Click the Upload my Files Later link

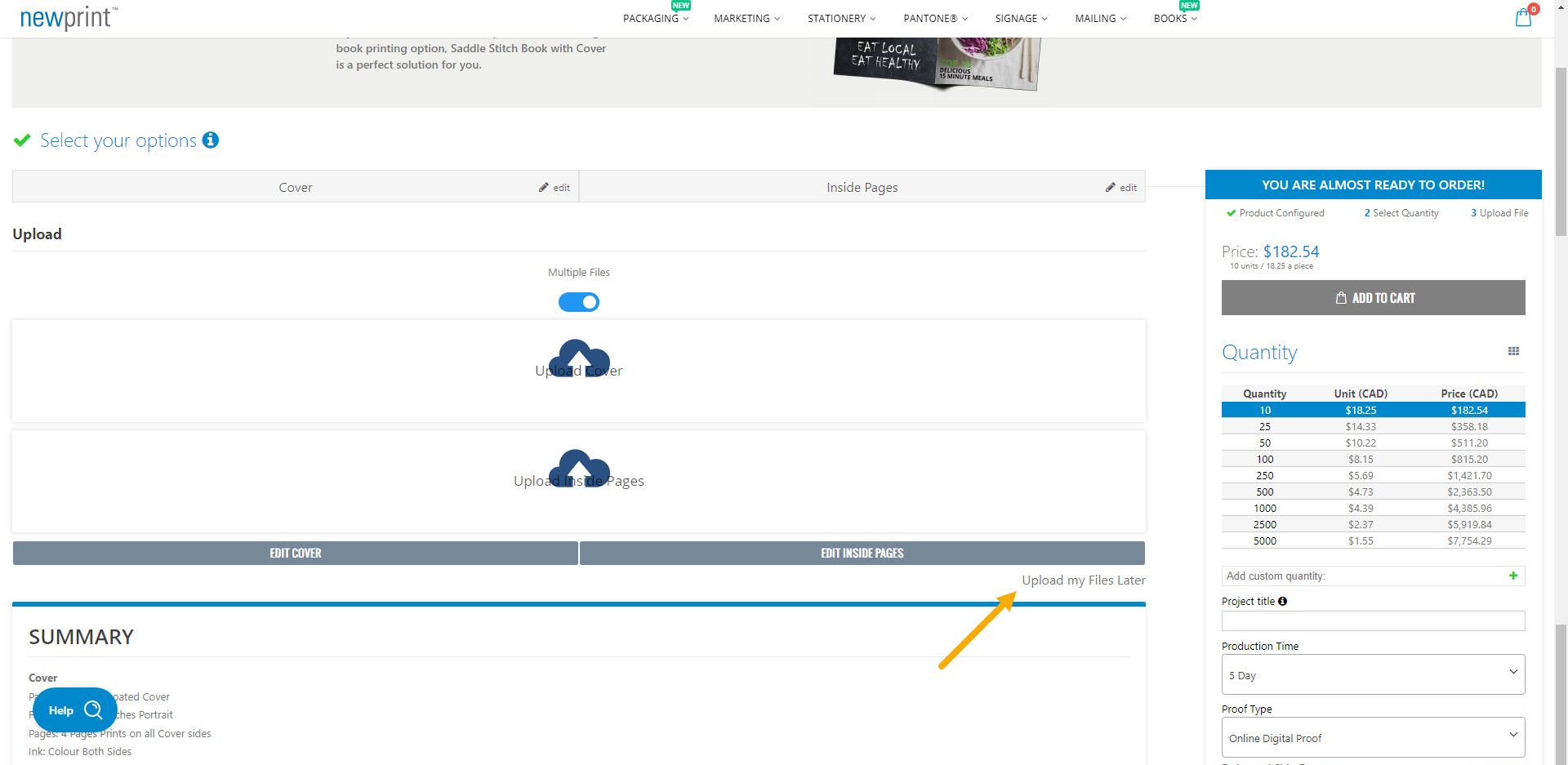1084,580
